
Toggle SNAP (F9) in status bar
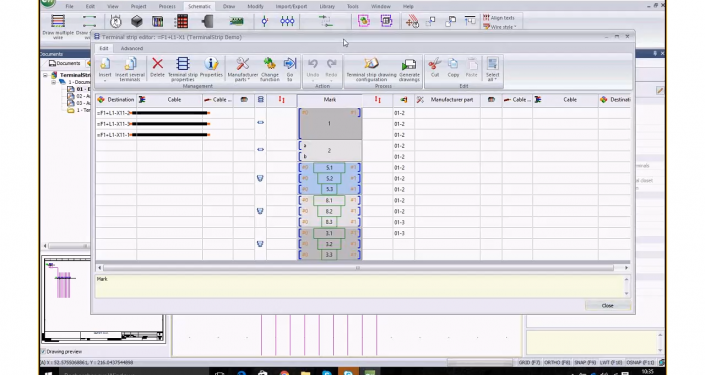pos(585,362)
